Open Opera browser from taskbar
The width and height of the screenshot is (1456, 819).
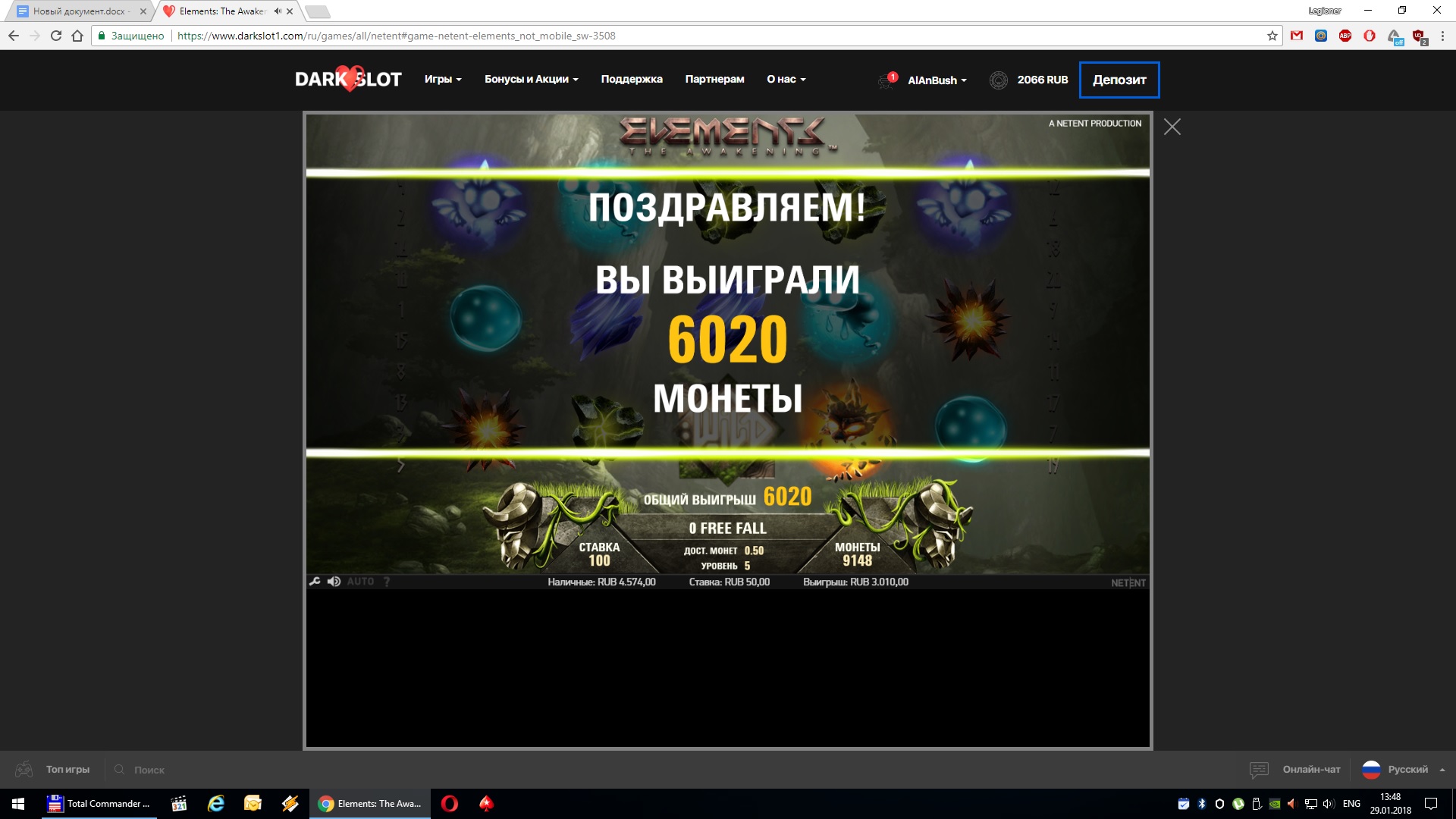point(449,804)
